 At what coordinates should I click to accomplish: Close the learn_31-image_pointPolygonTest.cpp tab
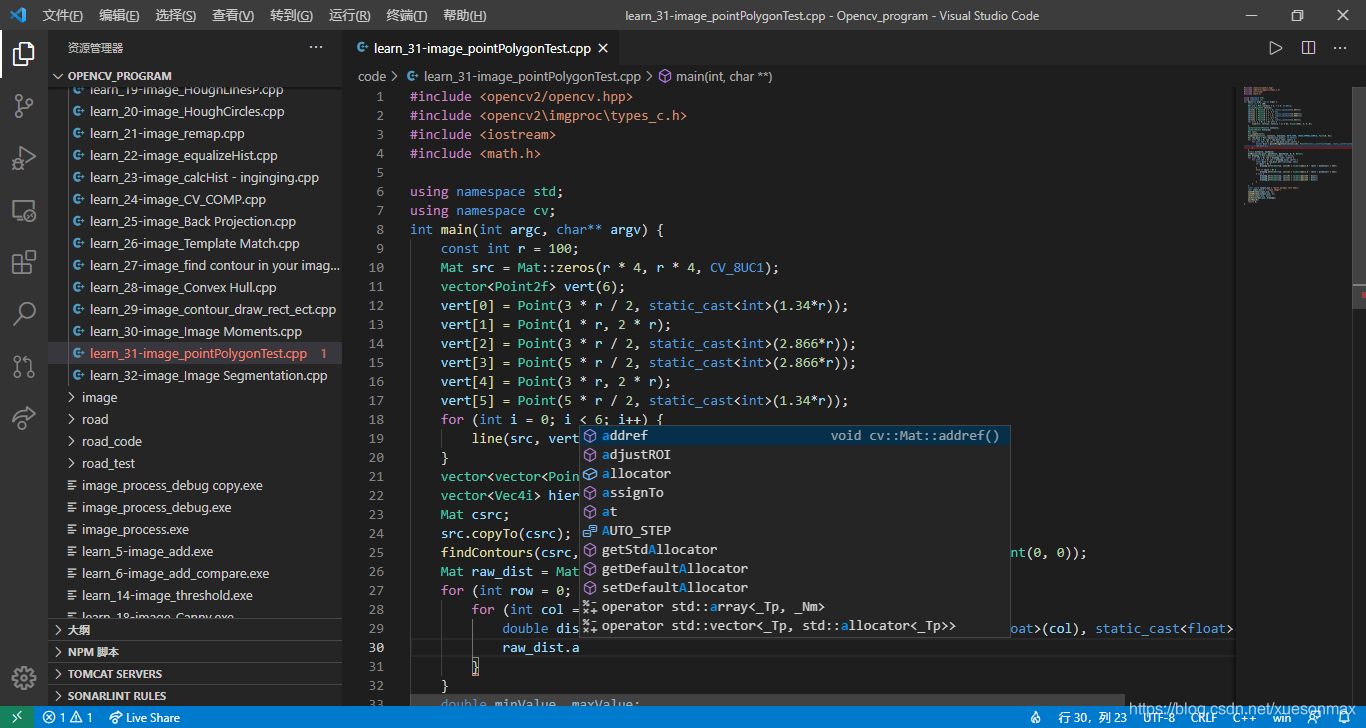tap(605, 48)
